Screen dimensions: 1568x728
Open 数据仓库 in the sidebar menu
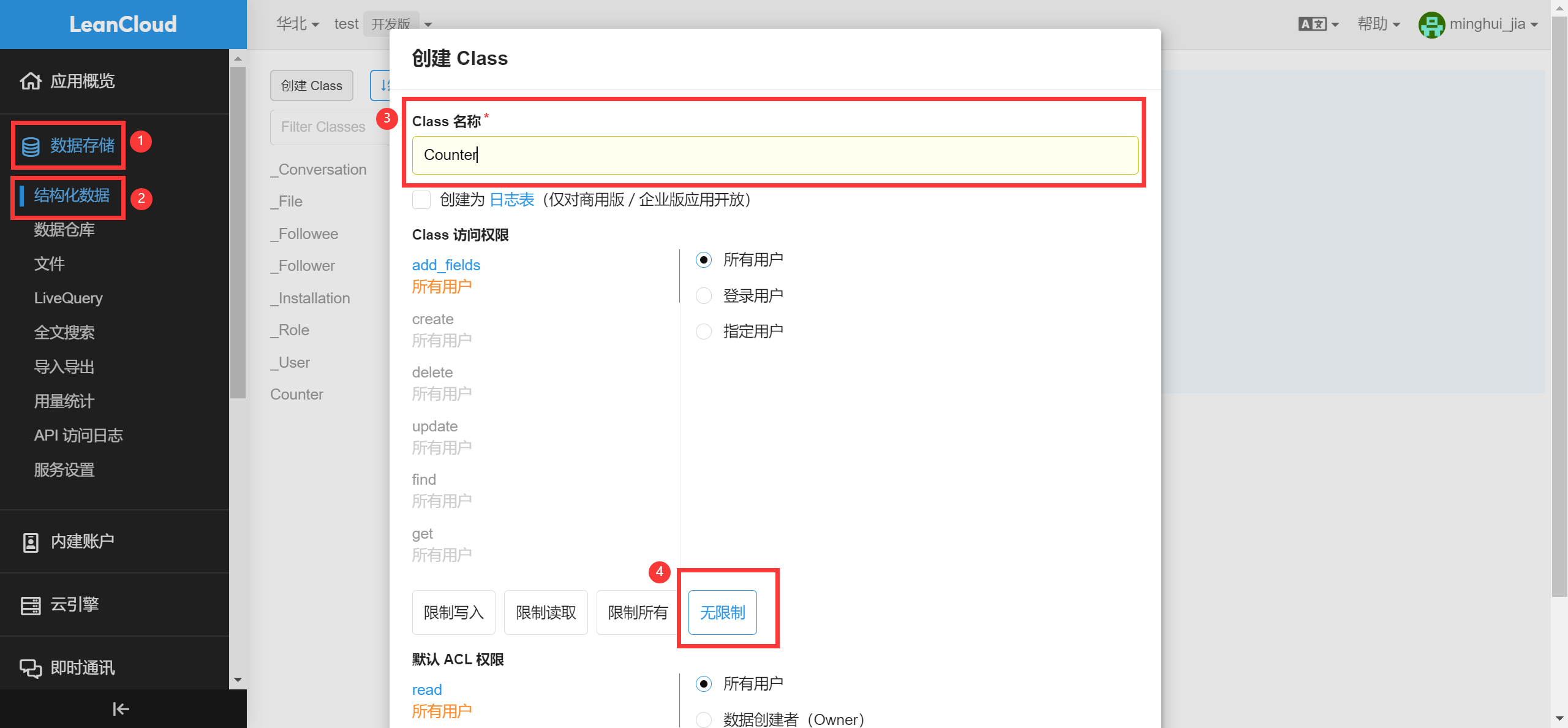pyautogui.click(x=64, y=230)
